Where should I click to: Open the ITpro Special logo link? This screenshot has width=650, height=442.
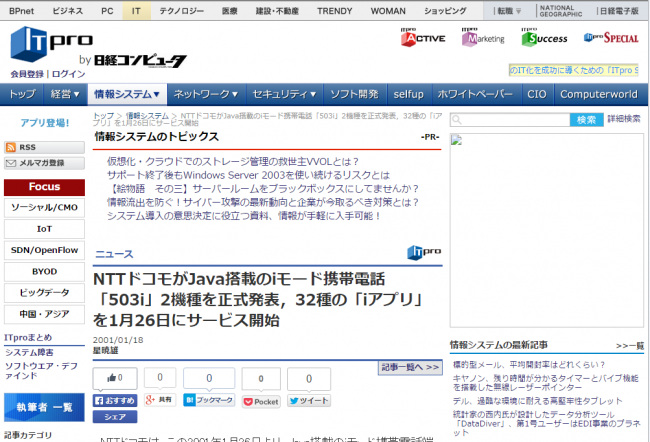pos(611,38)
